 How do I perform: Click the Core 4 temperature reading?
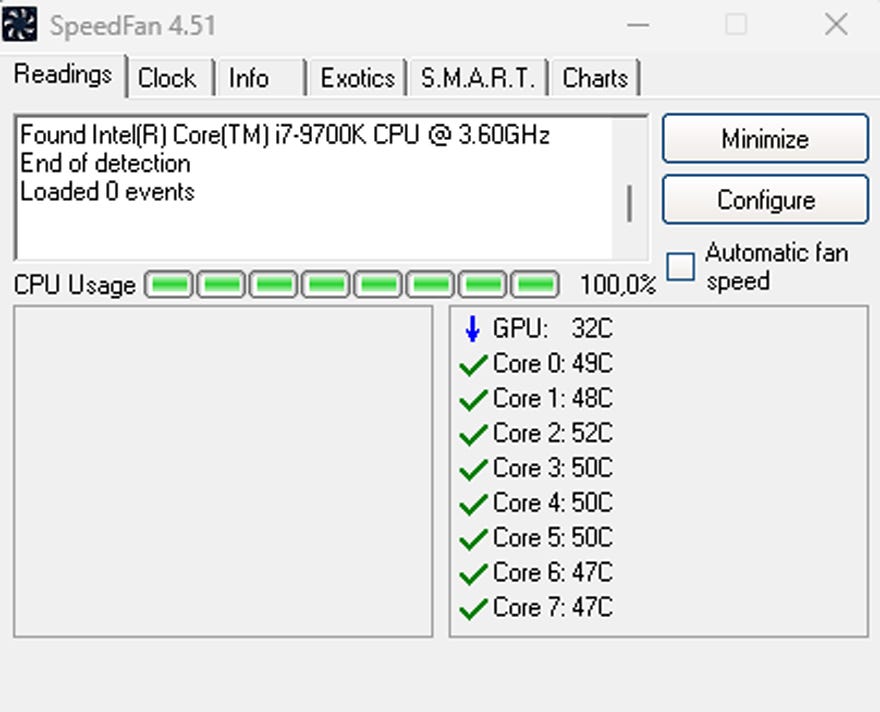pos(552,503)
